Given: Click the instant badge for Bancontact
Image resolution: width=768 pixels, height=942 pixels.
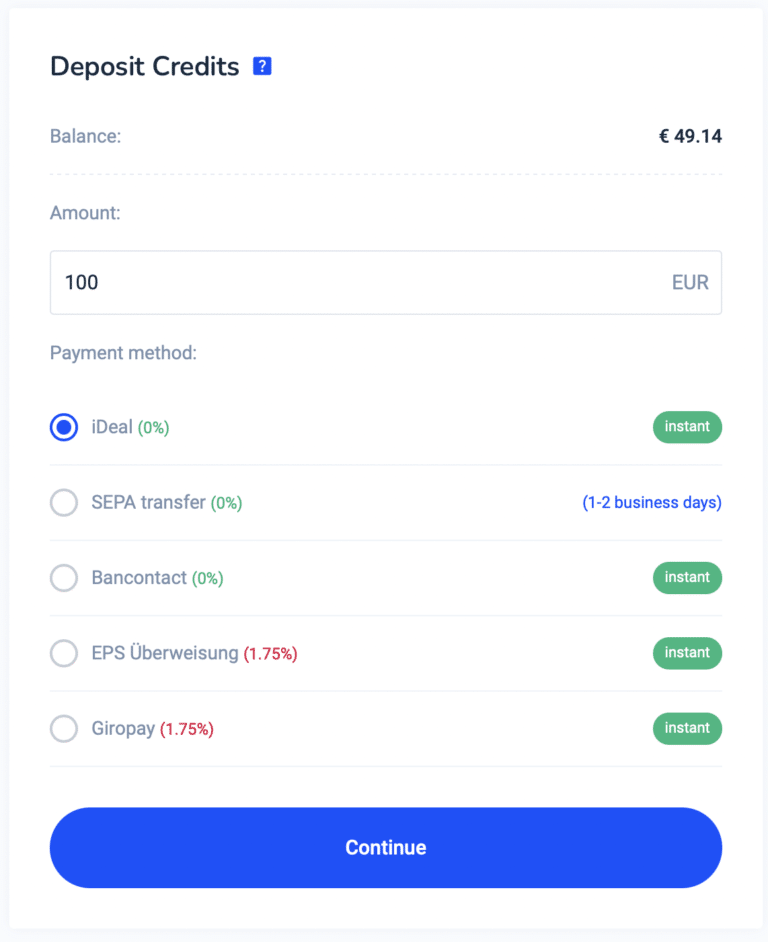Looking at the screenshot, I should pos(687,578).
